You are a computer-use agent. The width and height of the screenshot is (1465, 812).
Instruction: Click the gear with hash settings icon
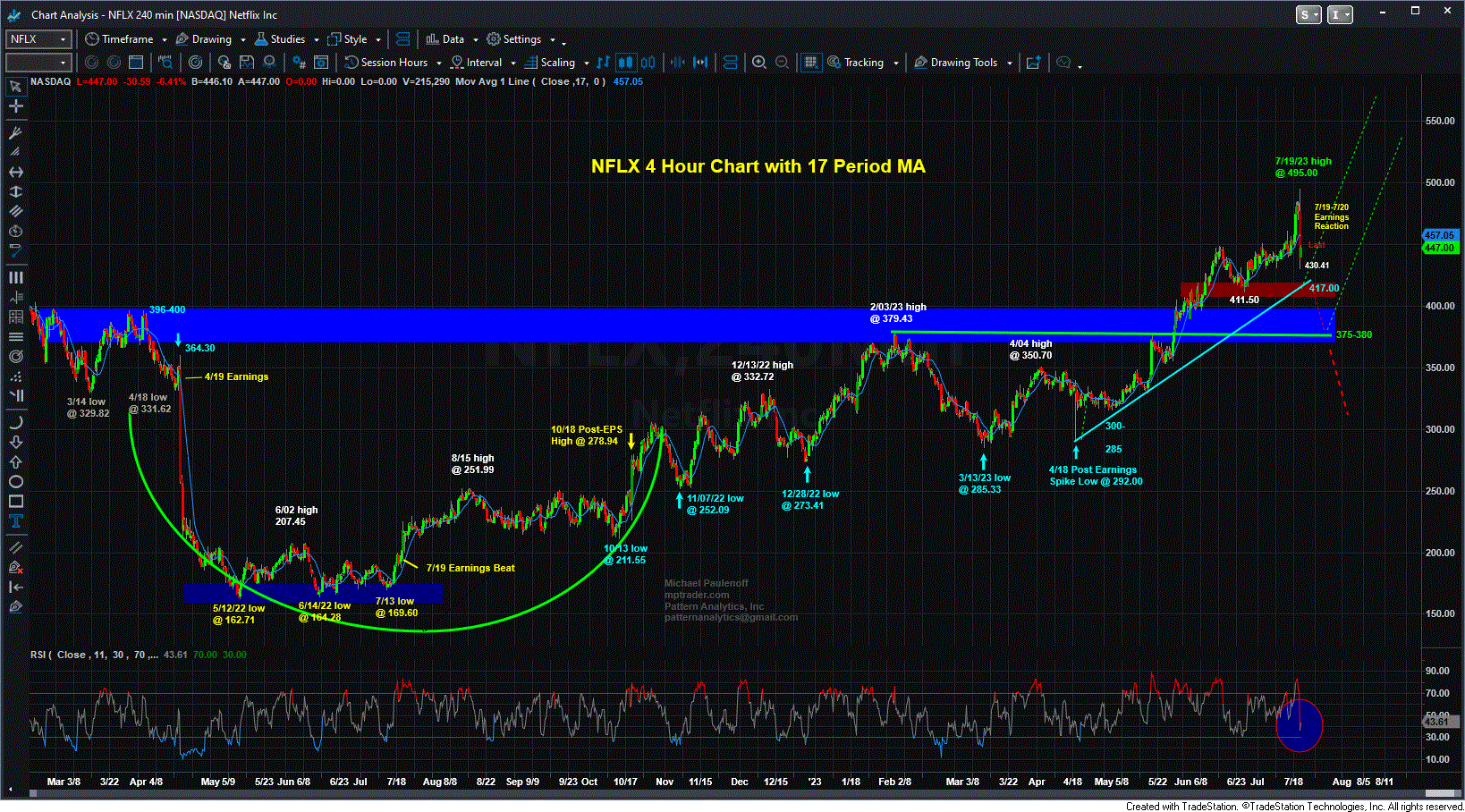click(x=299, y=63)
